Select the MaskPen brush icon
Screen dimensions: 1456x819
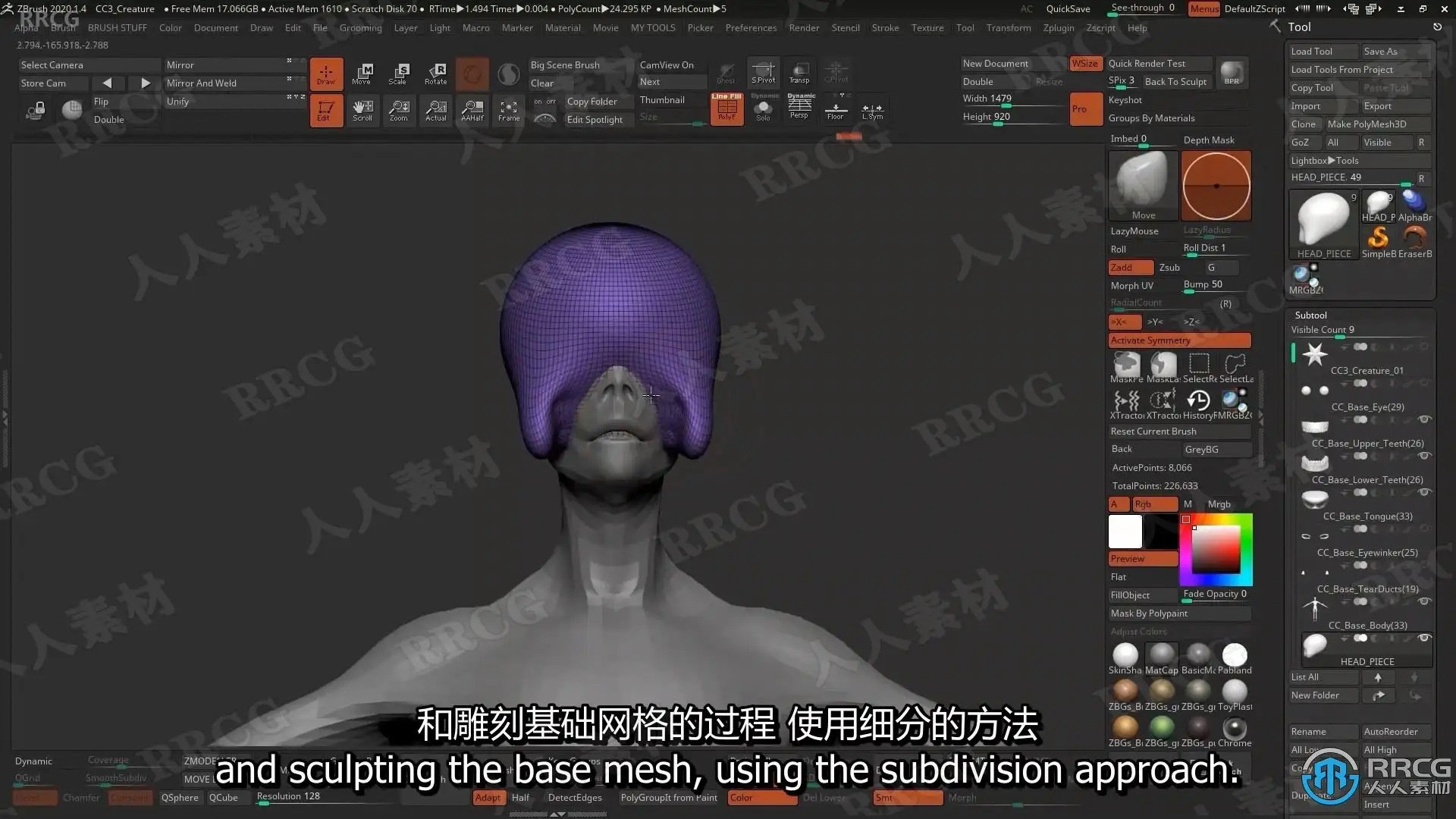click(1126, 367)
